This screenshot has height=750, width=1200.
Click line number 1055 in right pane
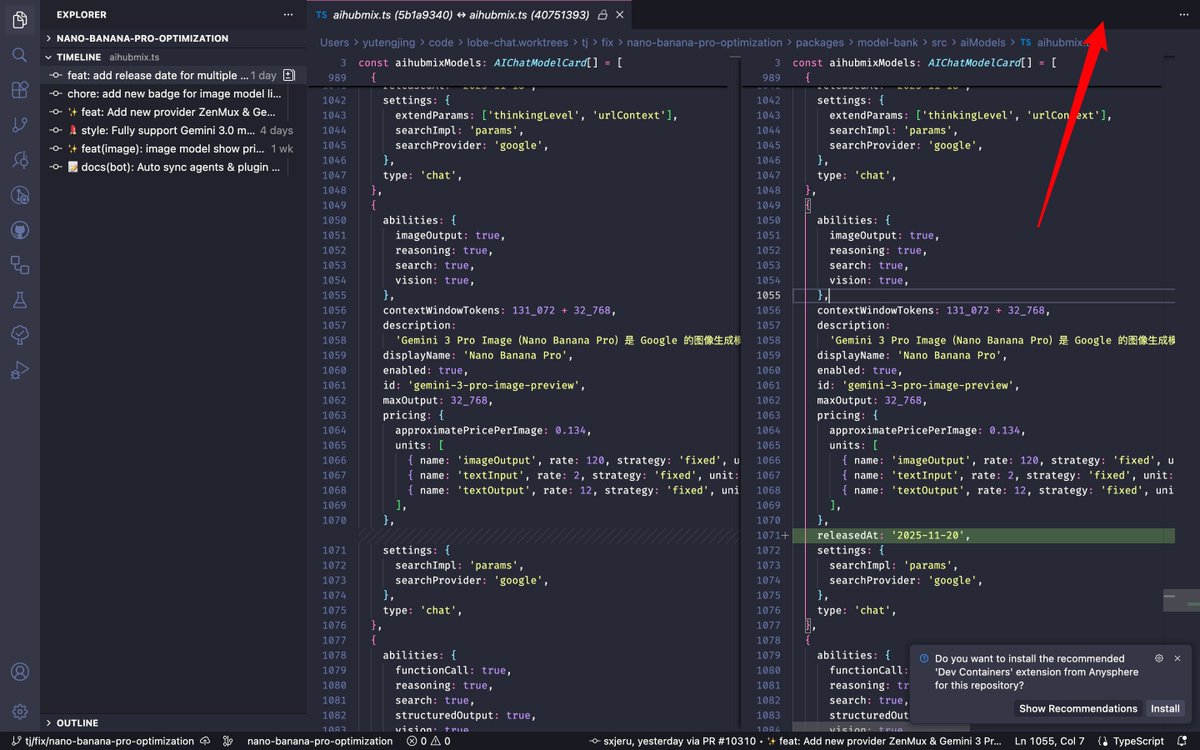pos(768,295)
